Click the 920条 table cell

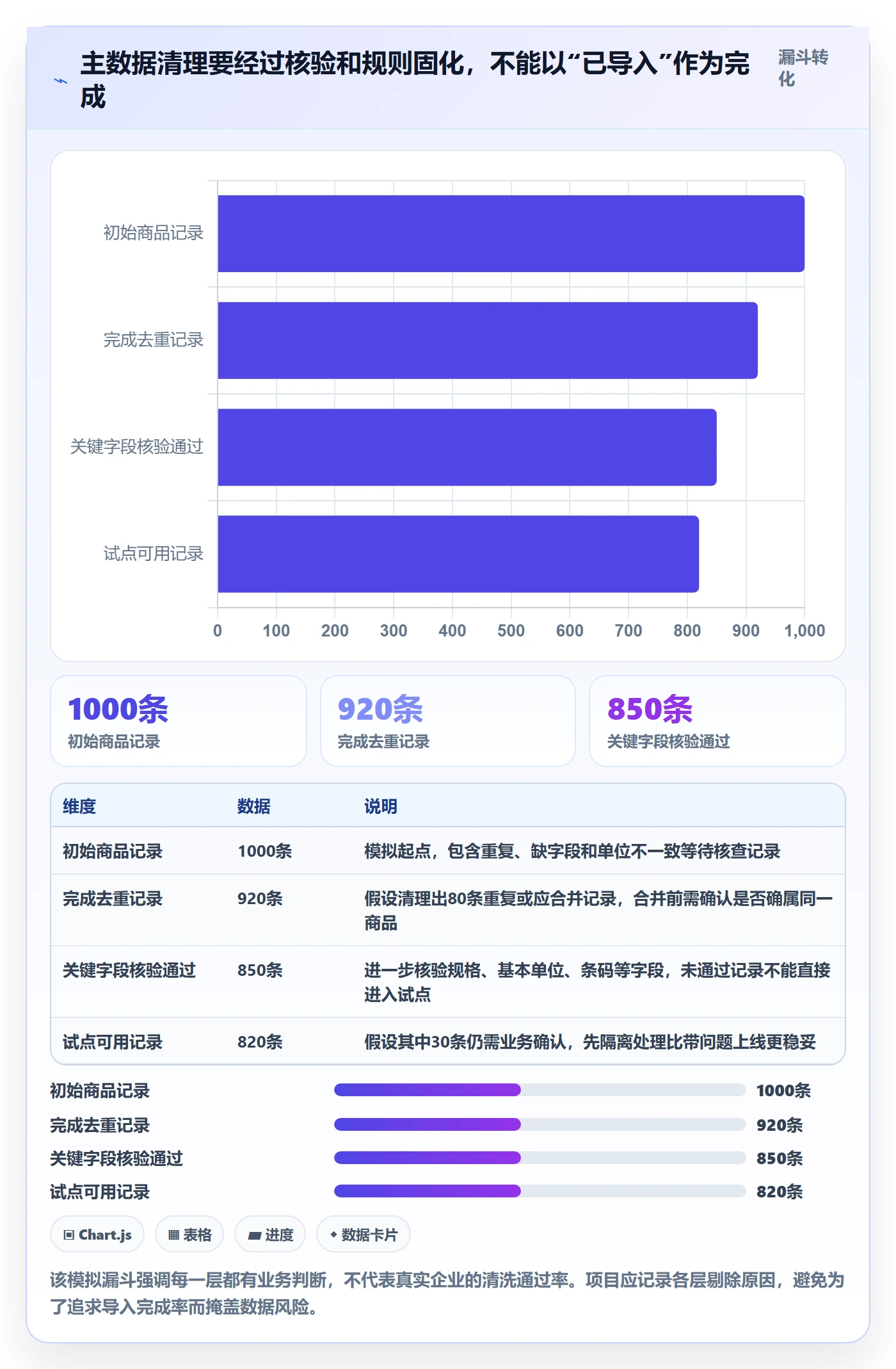pos(260,898)
